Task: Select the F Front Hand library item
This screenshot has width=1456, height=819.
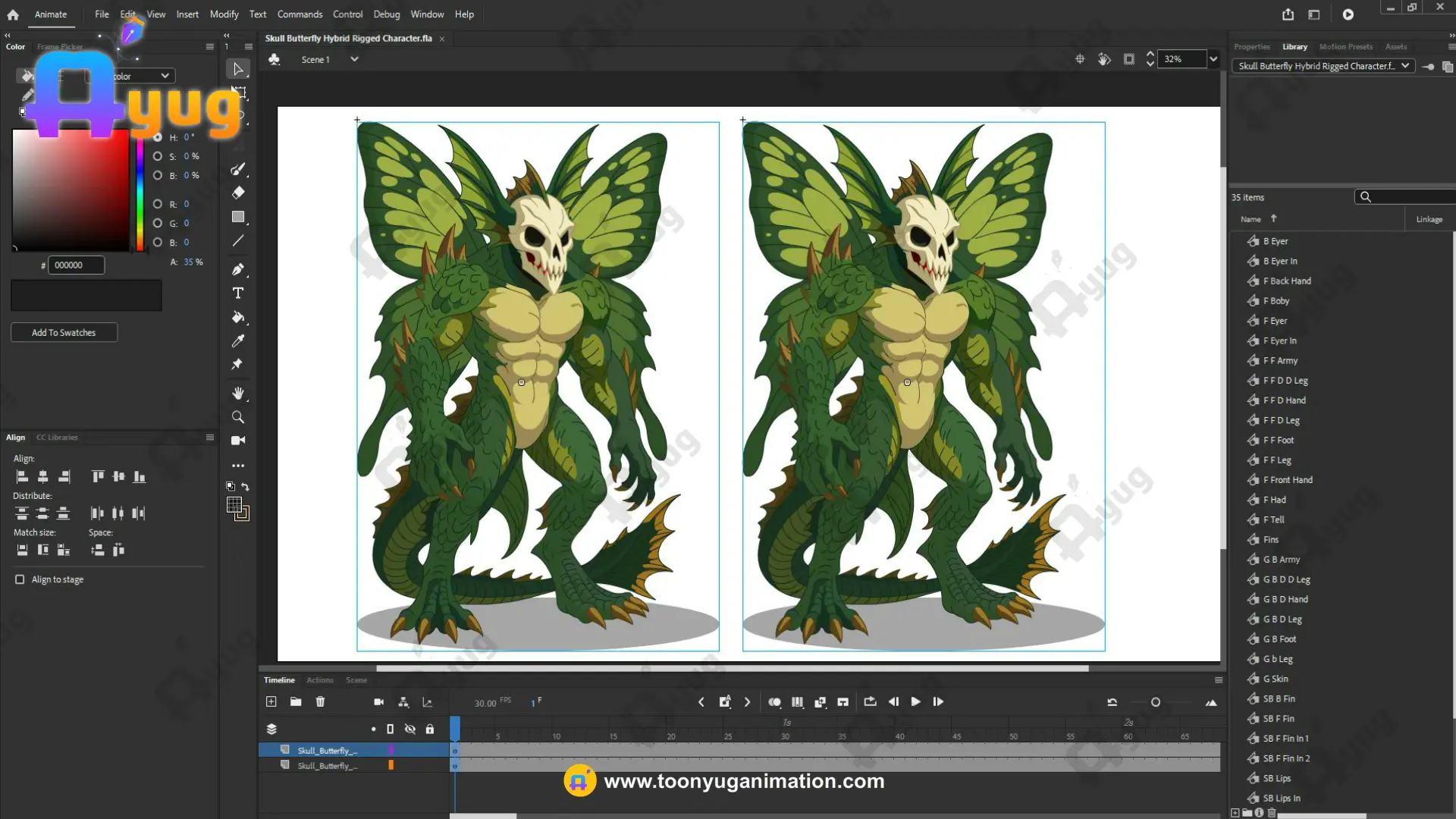Action: [1288, 480]
